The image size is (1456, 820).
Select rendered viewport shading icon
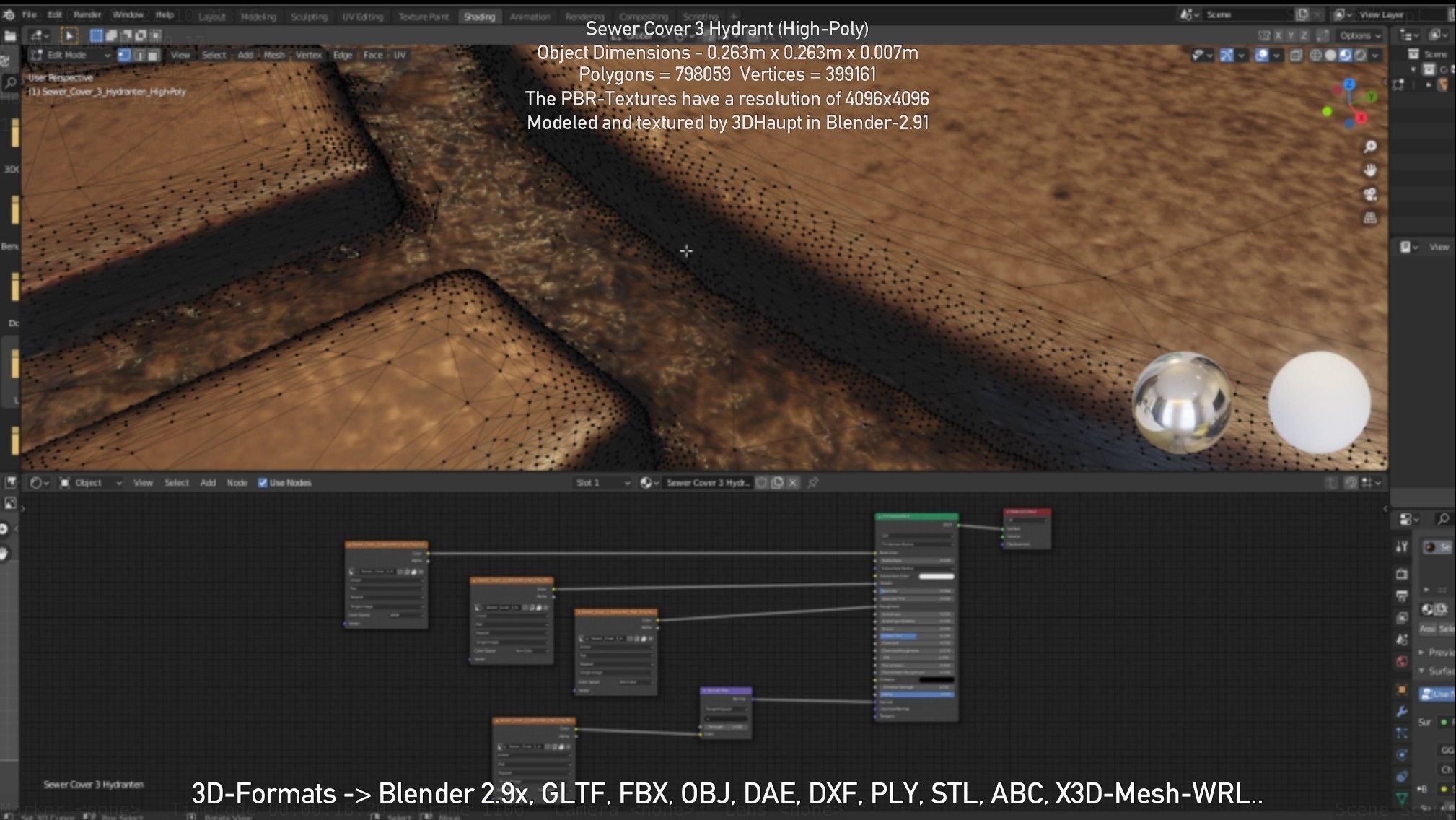pyautogui.click(x=1361, y=56)
